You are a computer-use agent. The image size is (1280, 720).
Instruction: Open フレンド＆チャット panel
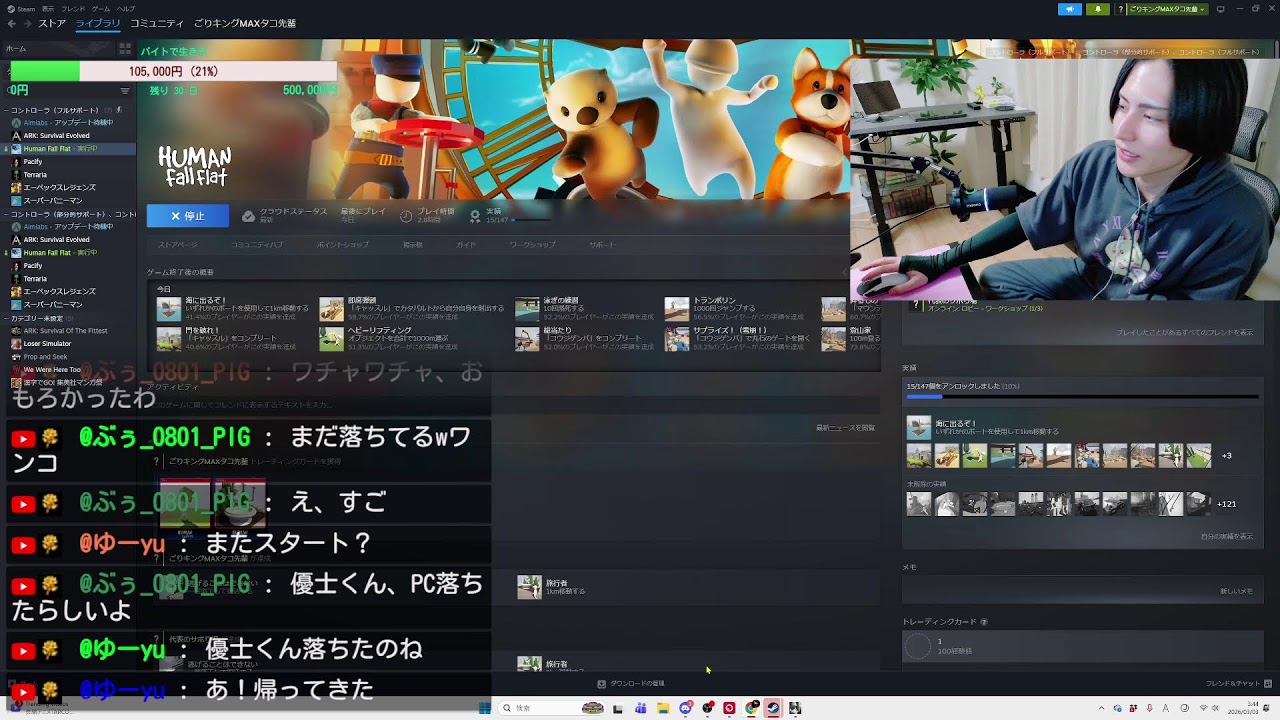[x=1238, y=684]
